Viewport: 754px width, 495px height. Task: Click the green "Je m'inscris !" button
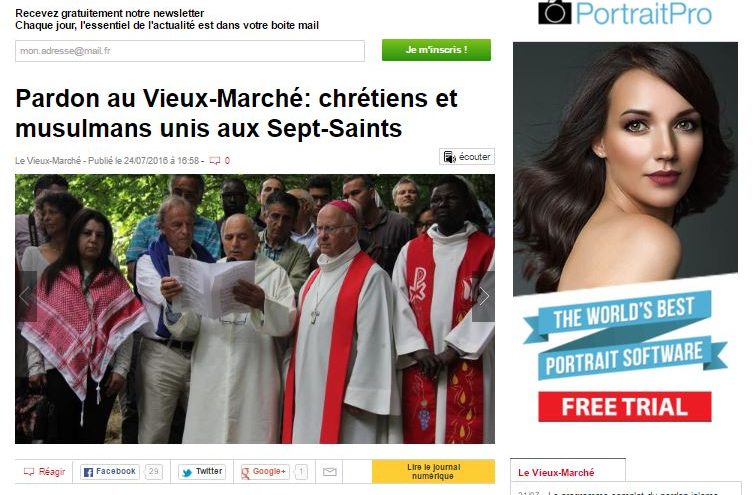[x=436, y=50]
